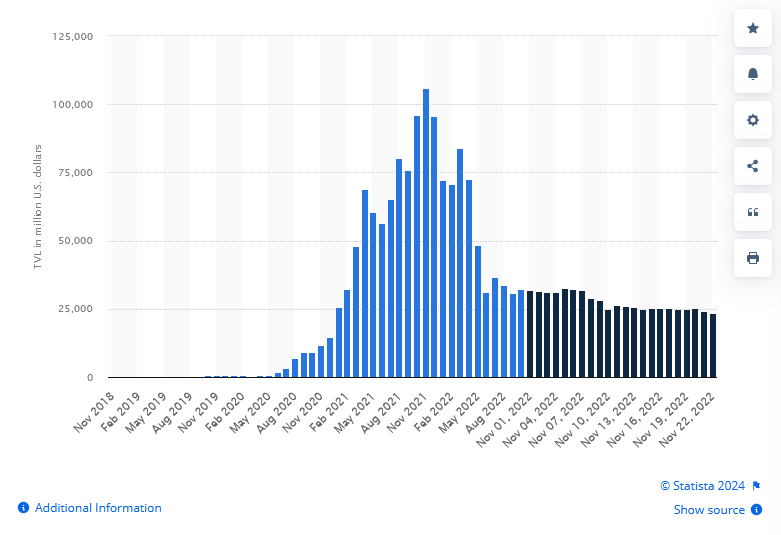
Task: Click the Show source link
Action: point(709,510)
